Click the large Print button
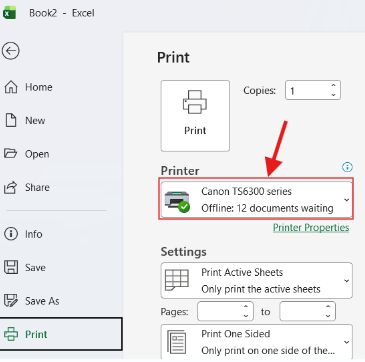The height and width of the screenshot is (362, 365). click(x=195, y=116)
